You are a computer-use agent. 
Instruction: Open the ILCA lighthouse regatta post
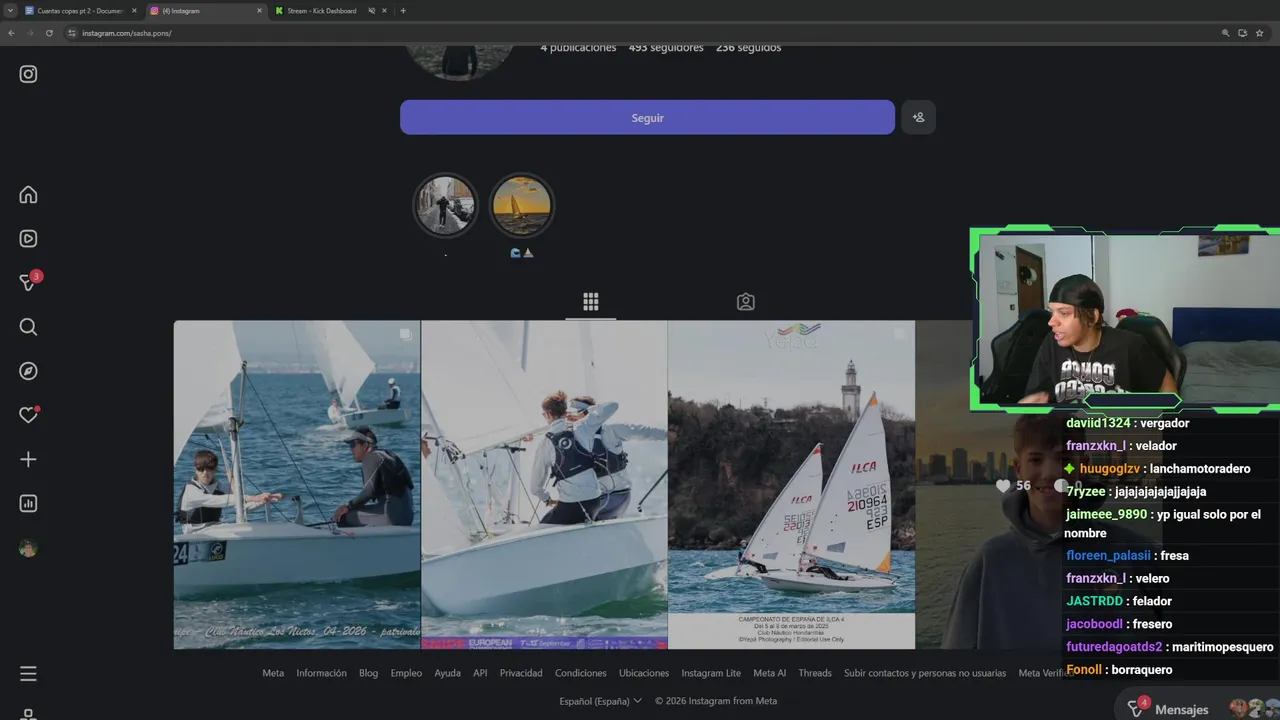click(791, 485)
